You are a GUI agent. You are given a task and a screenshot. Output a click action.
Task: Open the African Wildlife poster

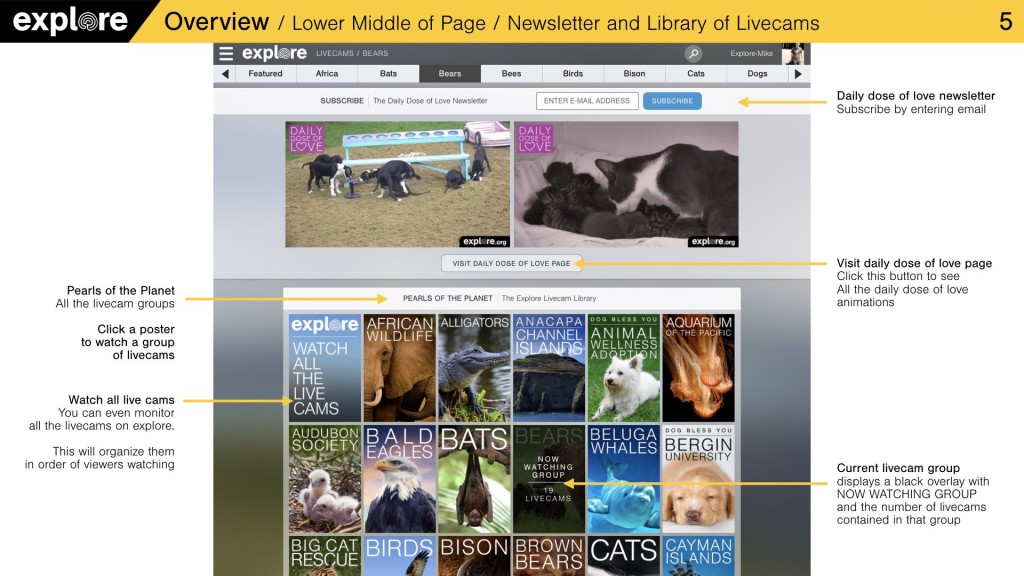click(399, 368)
